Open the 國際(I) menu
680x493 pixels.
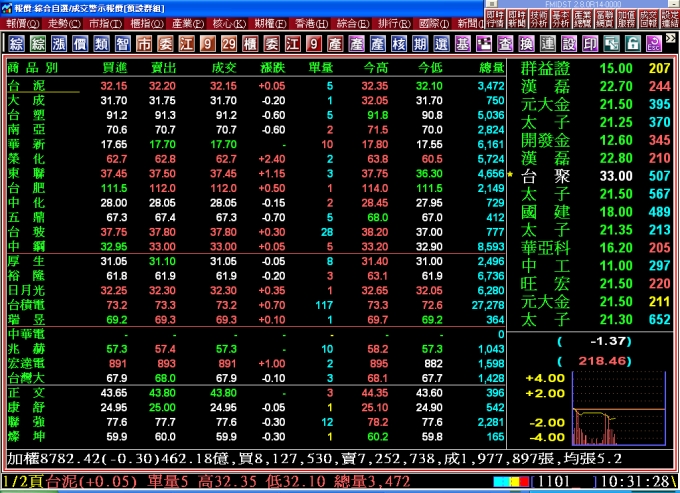point(435,23)
